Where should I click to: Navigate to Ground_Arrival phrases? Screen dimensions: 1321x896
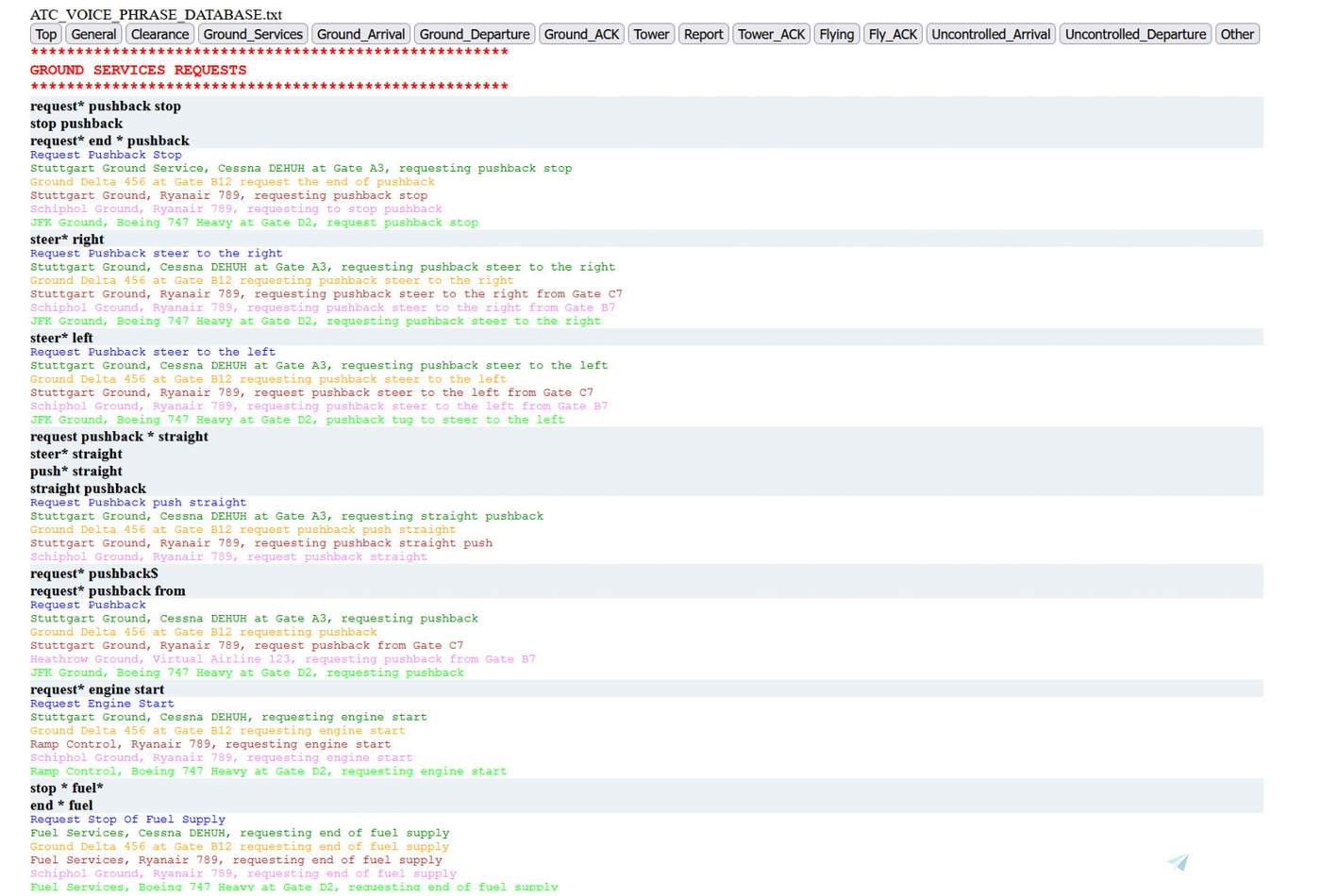(x=360, y=35)
